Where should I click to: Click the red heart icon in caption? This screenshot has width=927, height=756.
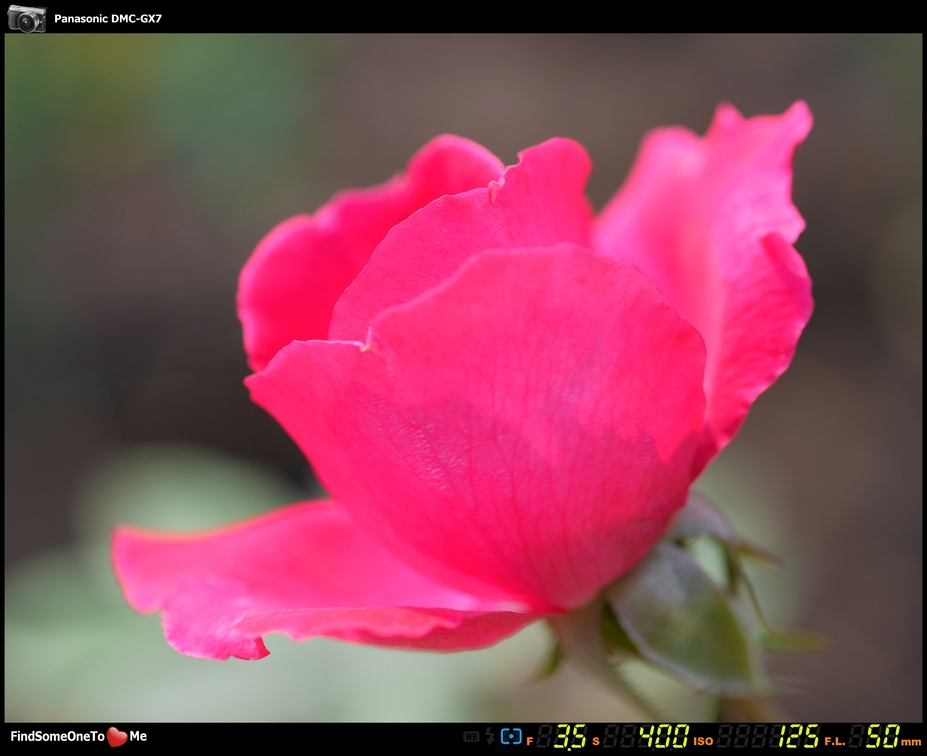click(x=117, y=736)
